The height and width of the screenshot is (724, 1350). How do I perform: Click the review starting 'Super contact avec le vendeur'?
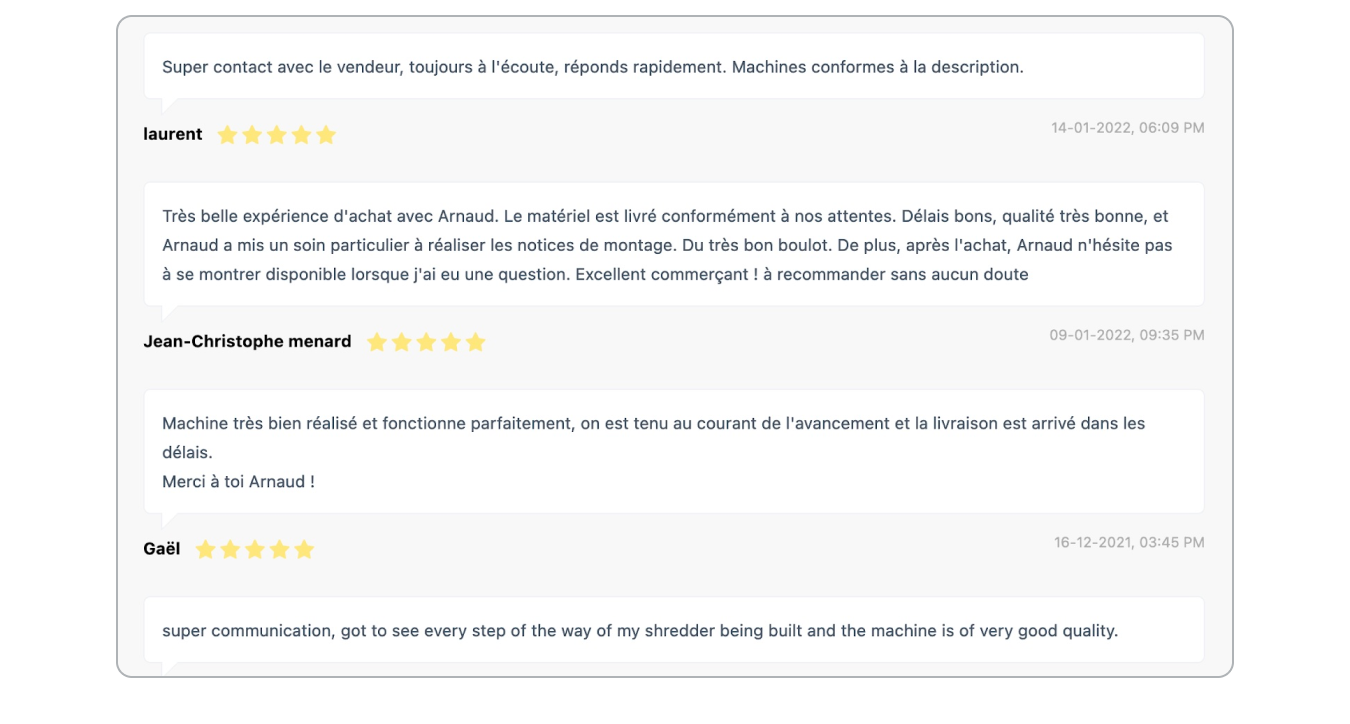pyautogui.click(x=674, y=66)
